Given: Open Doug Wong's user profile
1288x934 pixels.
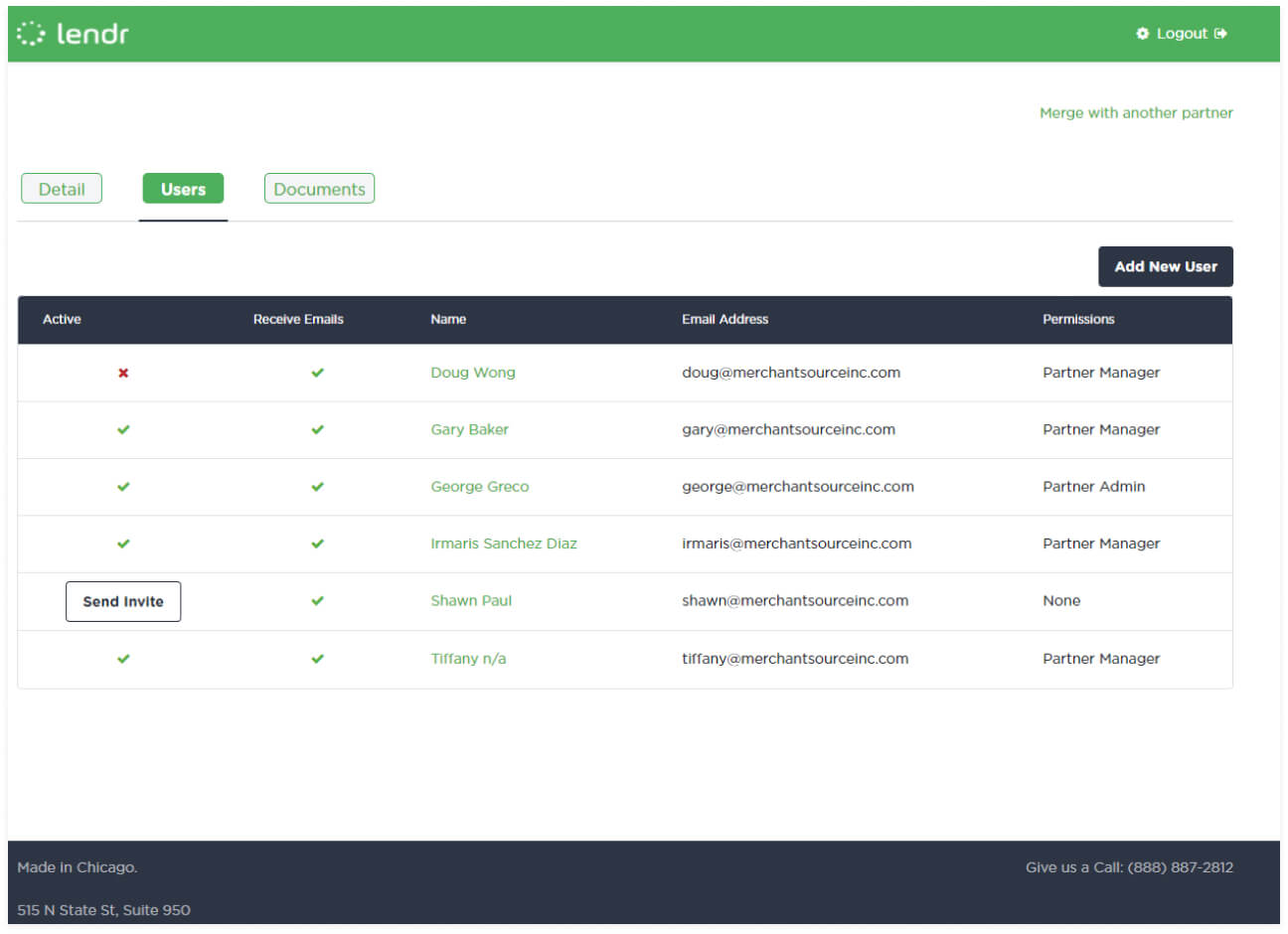Looking at the screenshot, I should [473, 373].
